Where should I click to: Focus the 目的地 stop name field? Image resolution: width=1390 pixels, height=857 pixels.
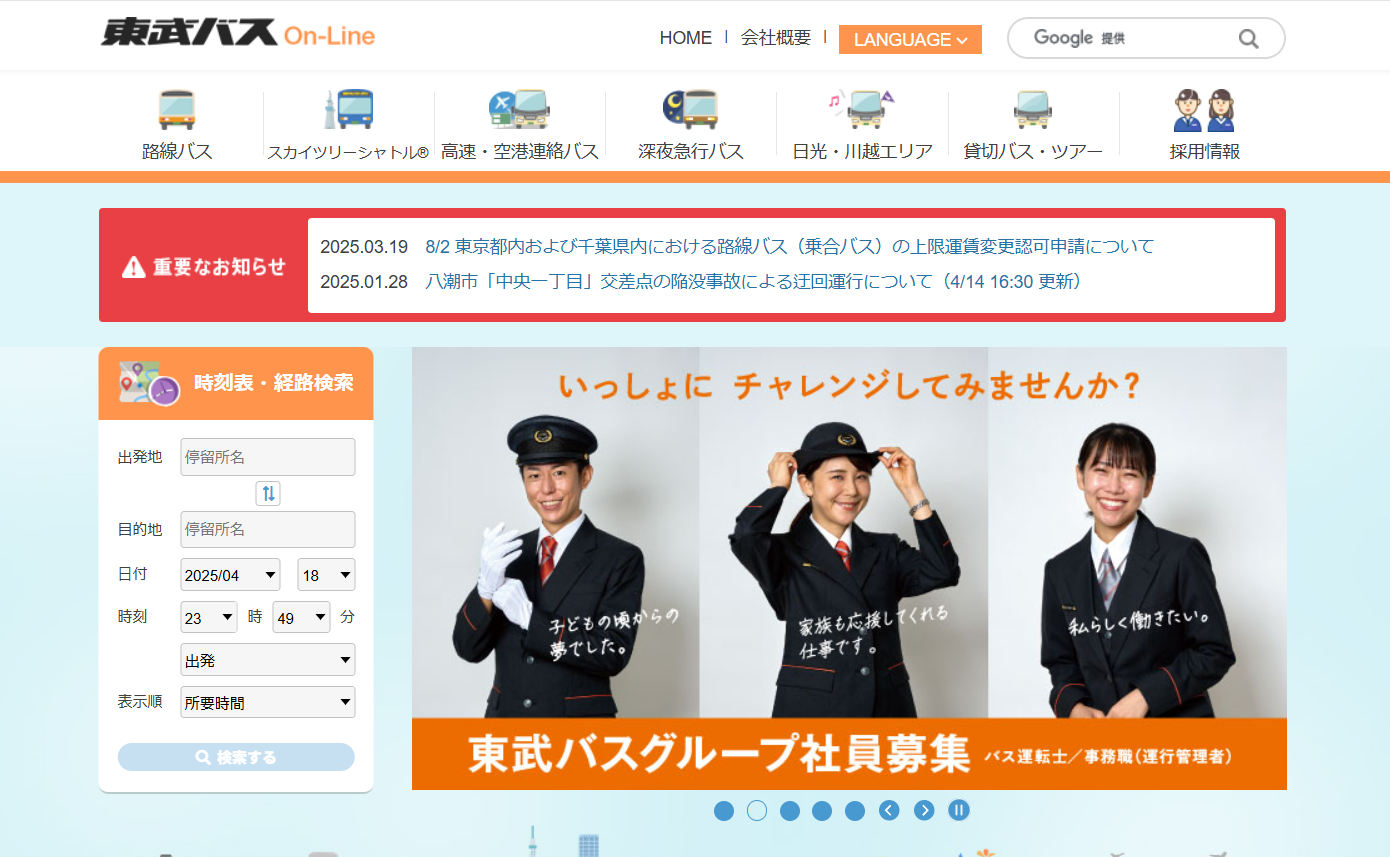(x=268, y=529)
